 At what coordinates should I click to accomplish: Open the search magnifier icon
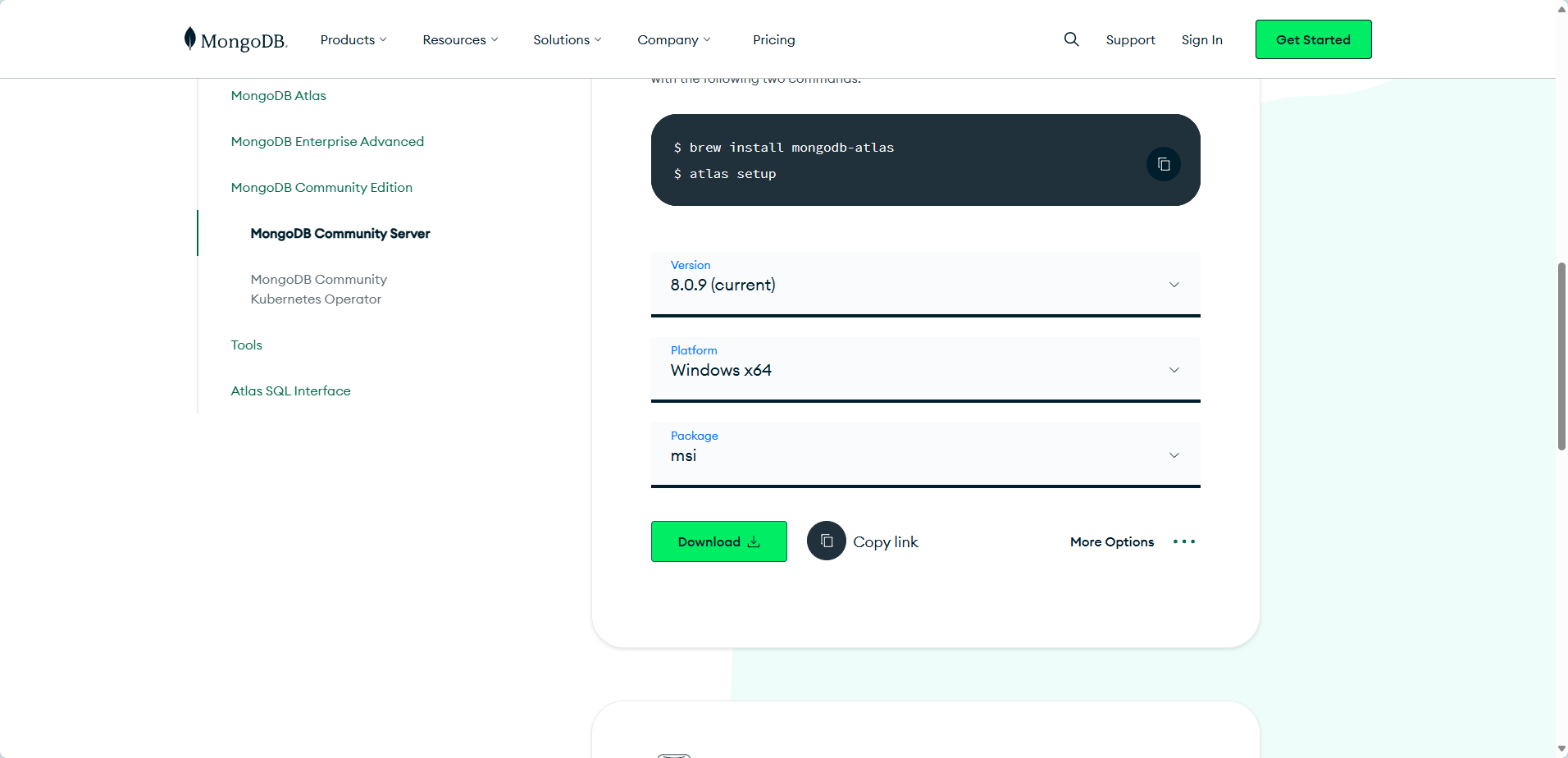[1071, 39]
